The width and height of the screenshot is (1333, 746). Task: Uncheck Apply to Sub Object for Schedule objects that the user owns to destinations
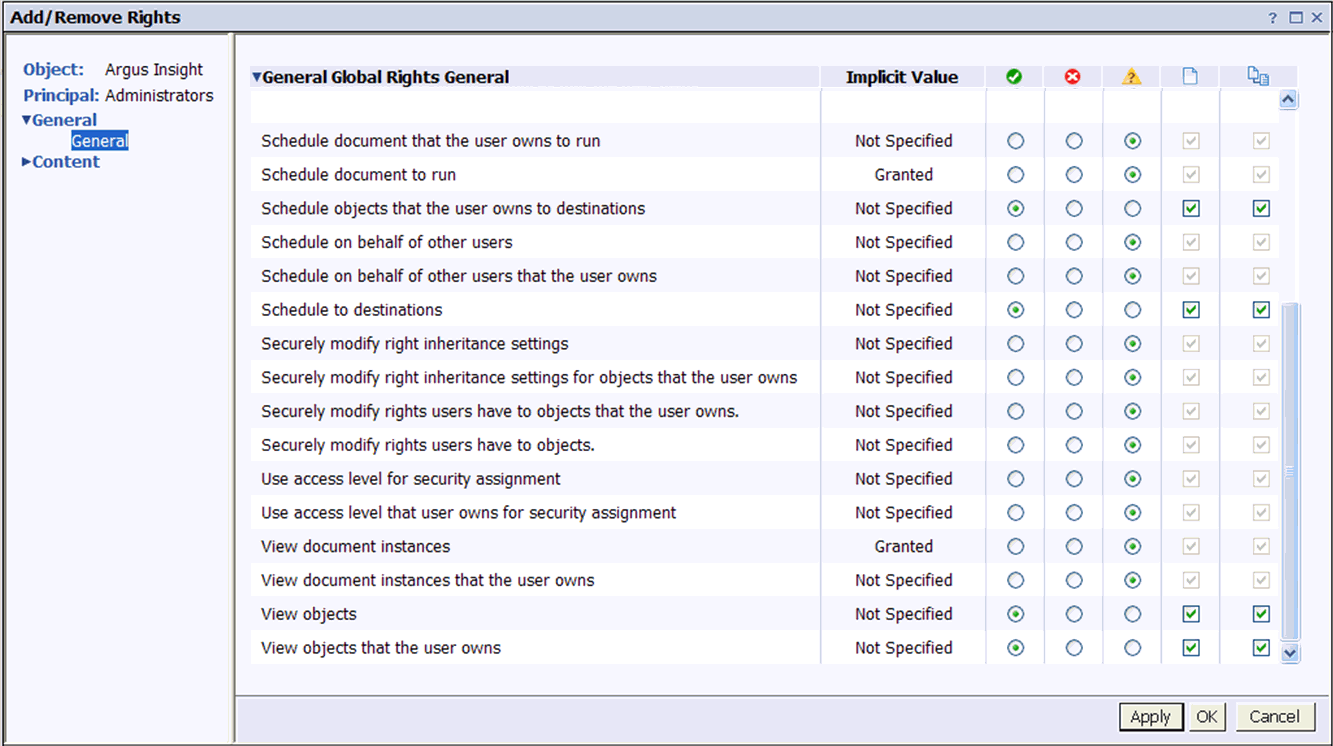[1261, 209]
